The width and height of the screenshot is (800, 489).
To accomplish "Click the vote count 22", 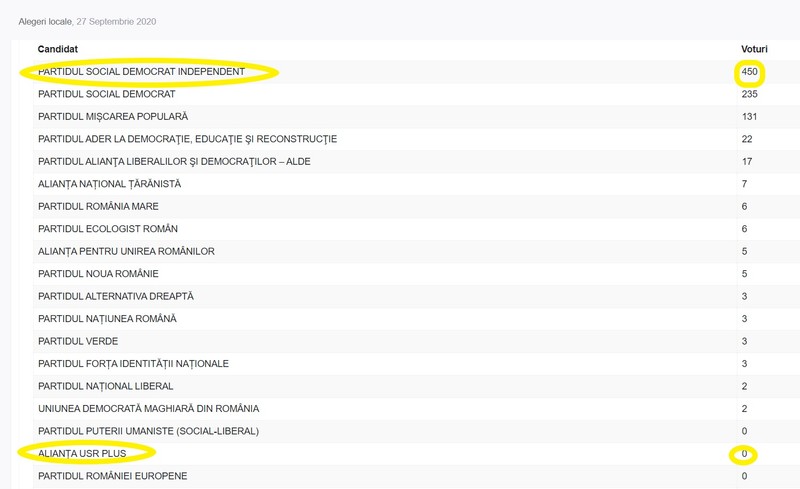I will point(747,139).
